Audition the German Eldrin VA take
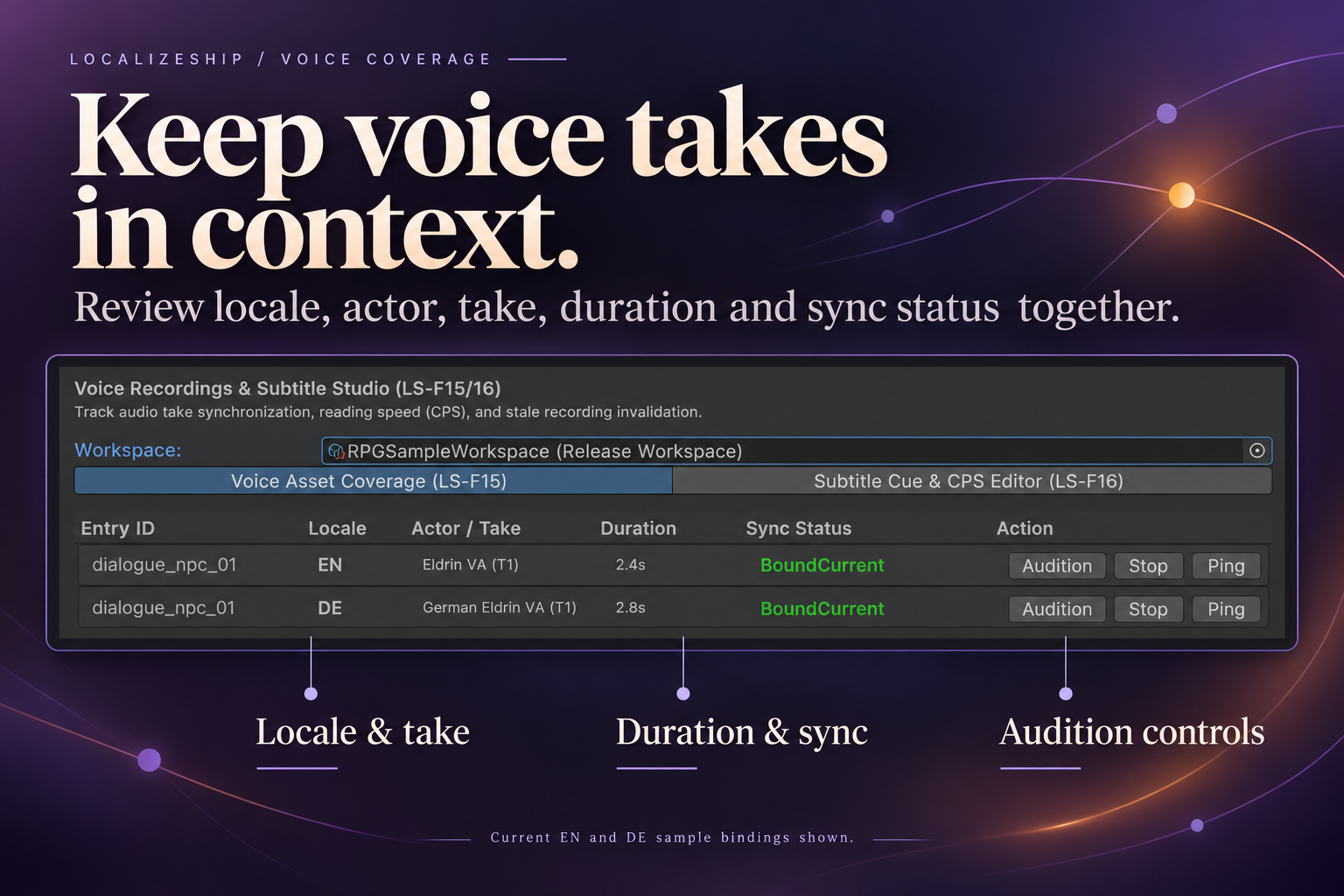1344x896 pixels. 1057,609
